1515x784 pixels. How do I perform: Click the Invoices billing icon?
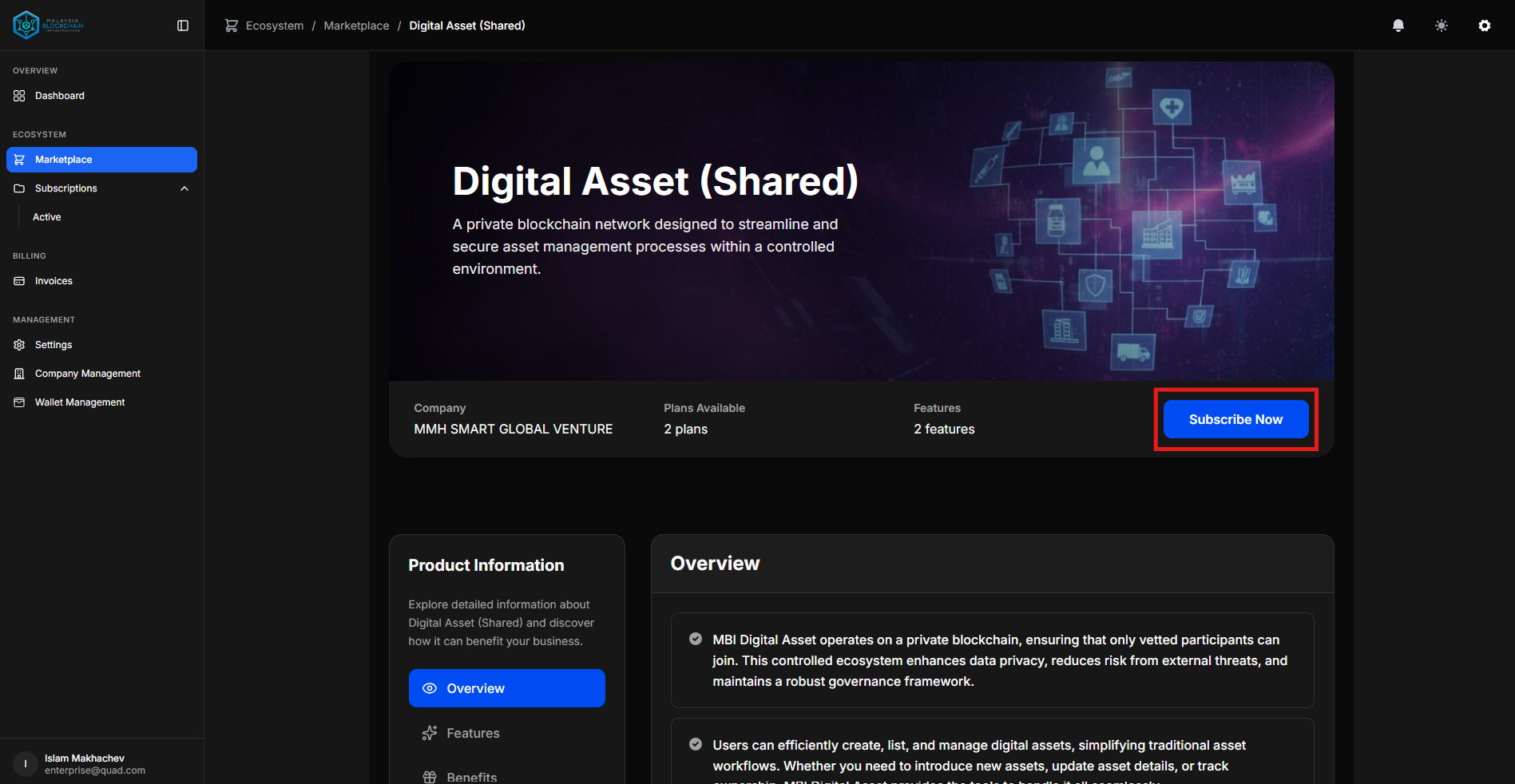pos(18,280)
